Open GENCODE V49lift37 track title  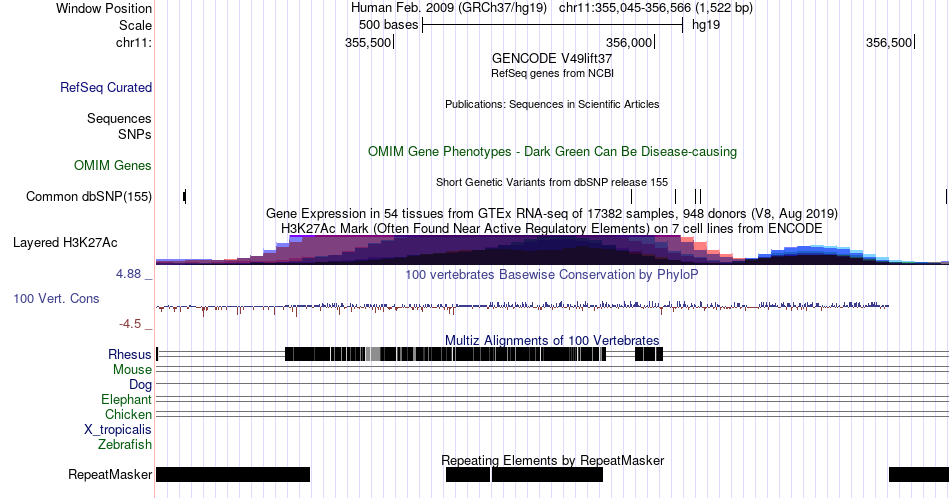[552, 59]
